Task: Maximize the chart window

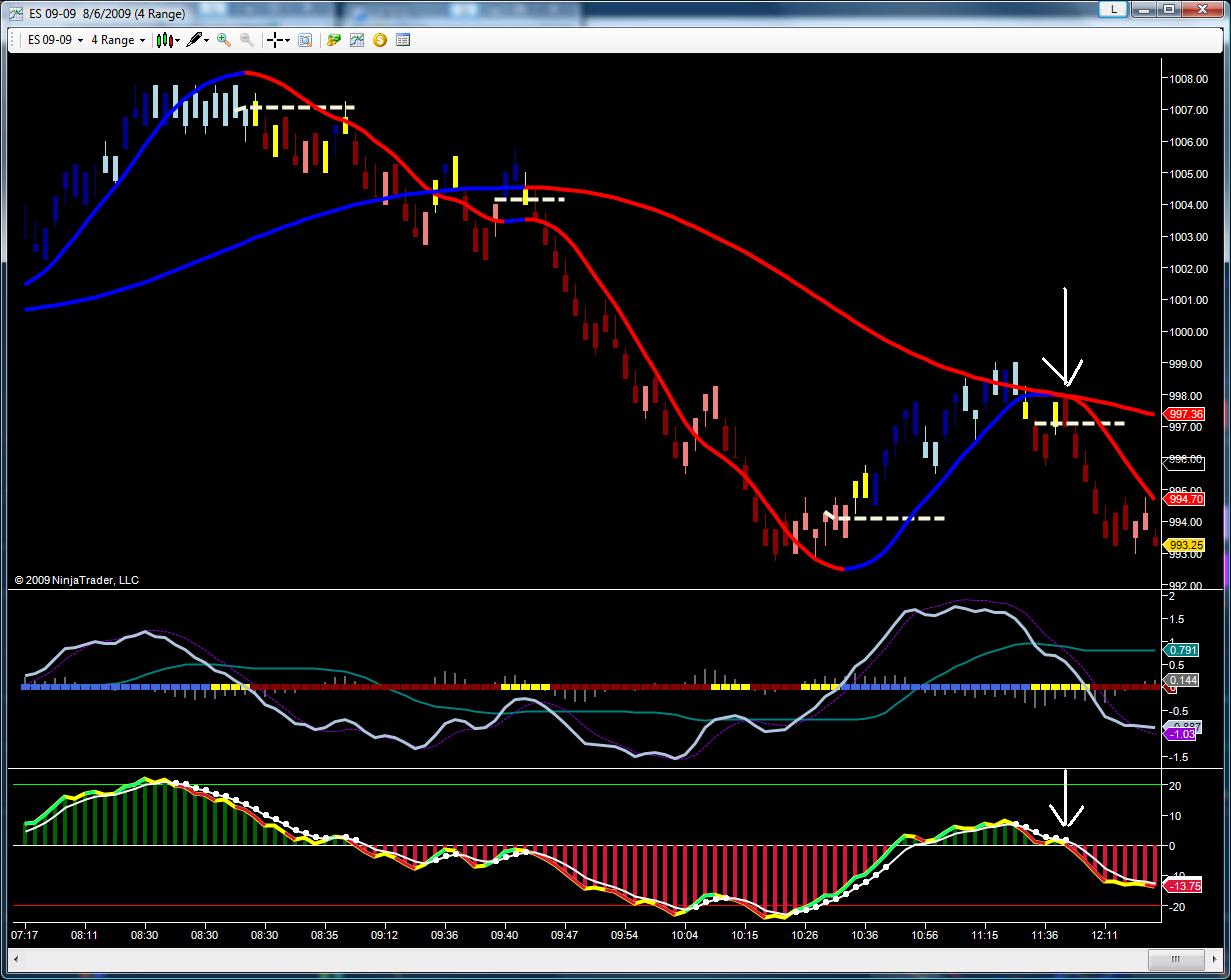Action: 1169,9
